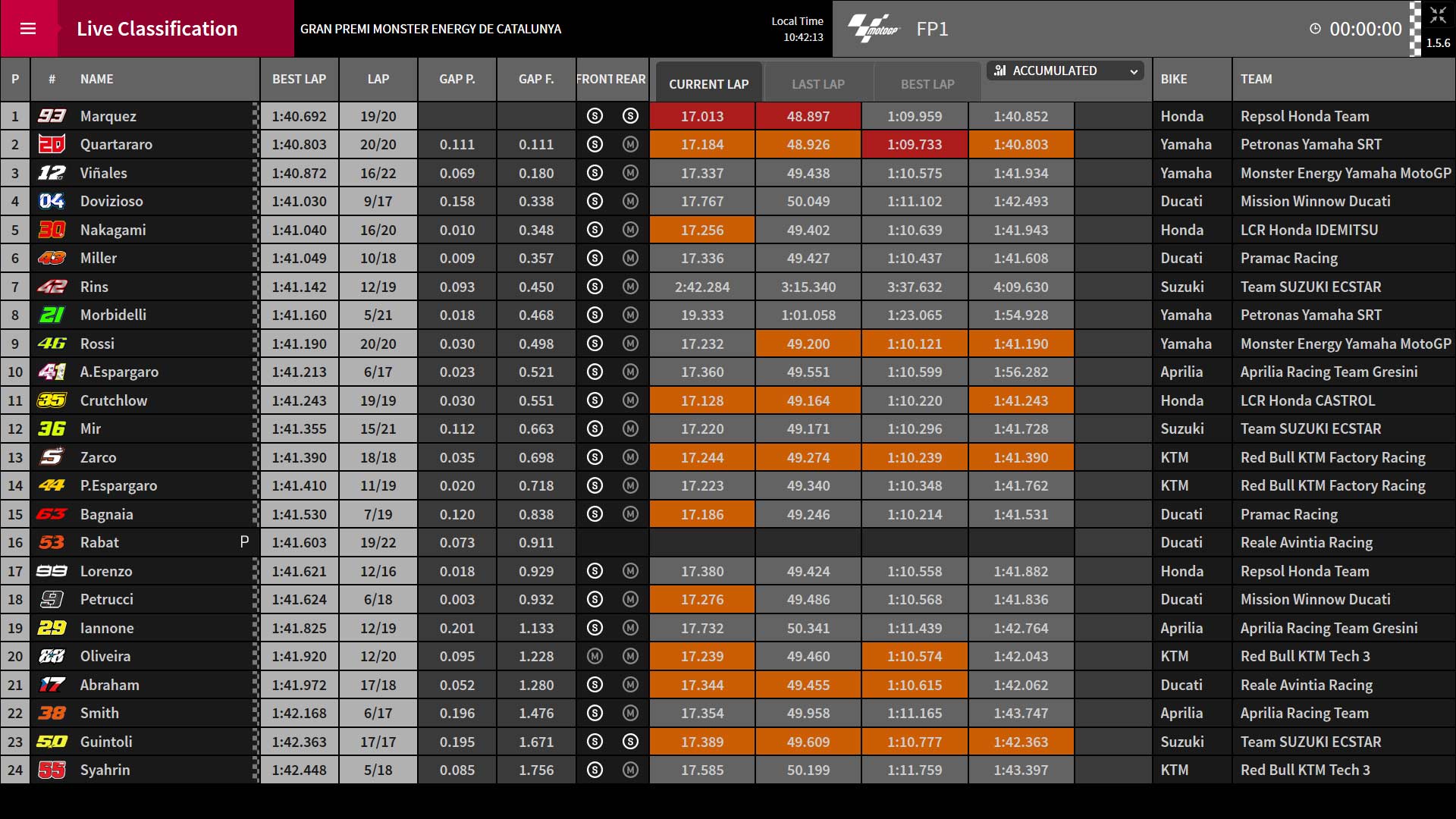Click Marquez's red sector time 17.013
The image size is (1456, 819).
pyautogui.click(x=702, y=116)
